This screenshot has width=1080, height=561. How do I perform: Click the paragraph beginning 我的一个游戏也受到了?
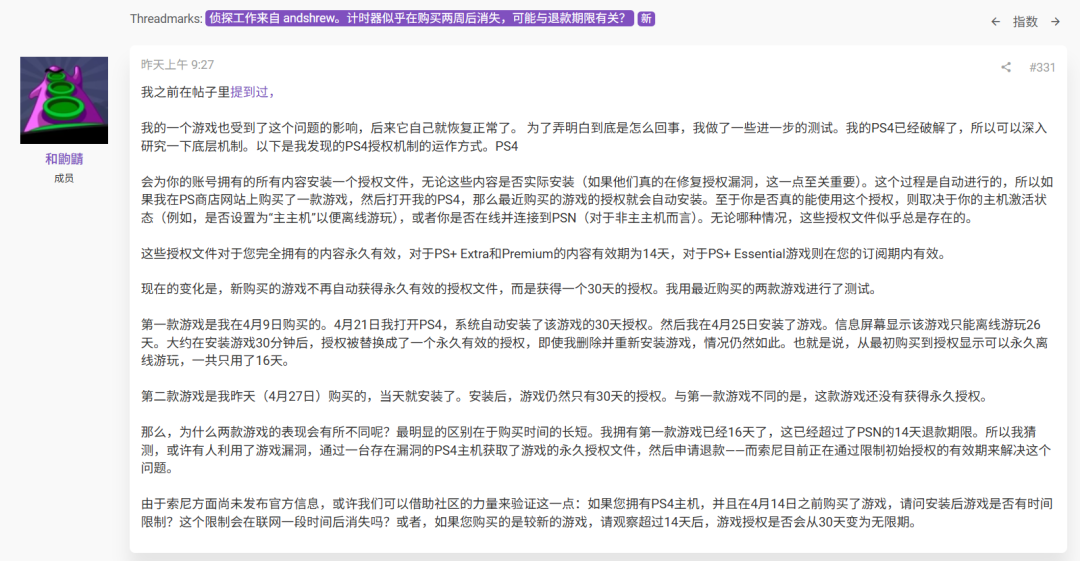tap(594, 137)
